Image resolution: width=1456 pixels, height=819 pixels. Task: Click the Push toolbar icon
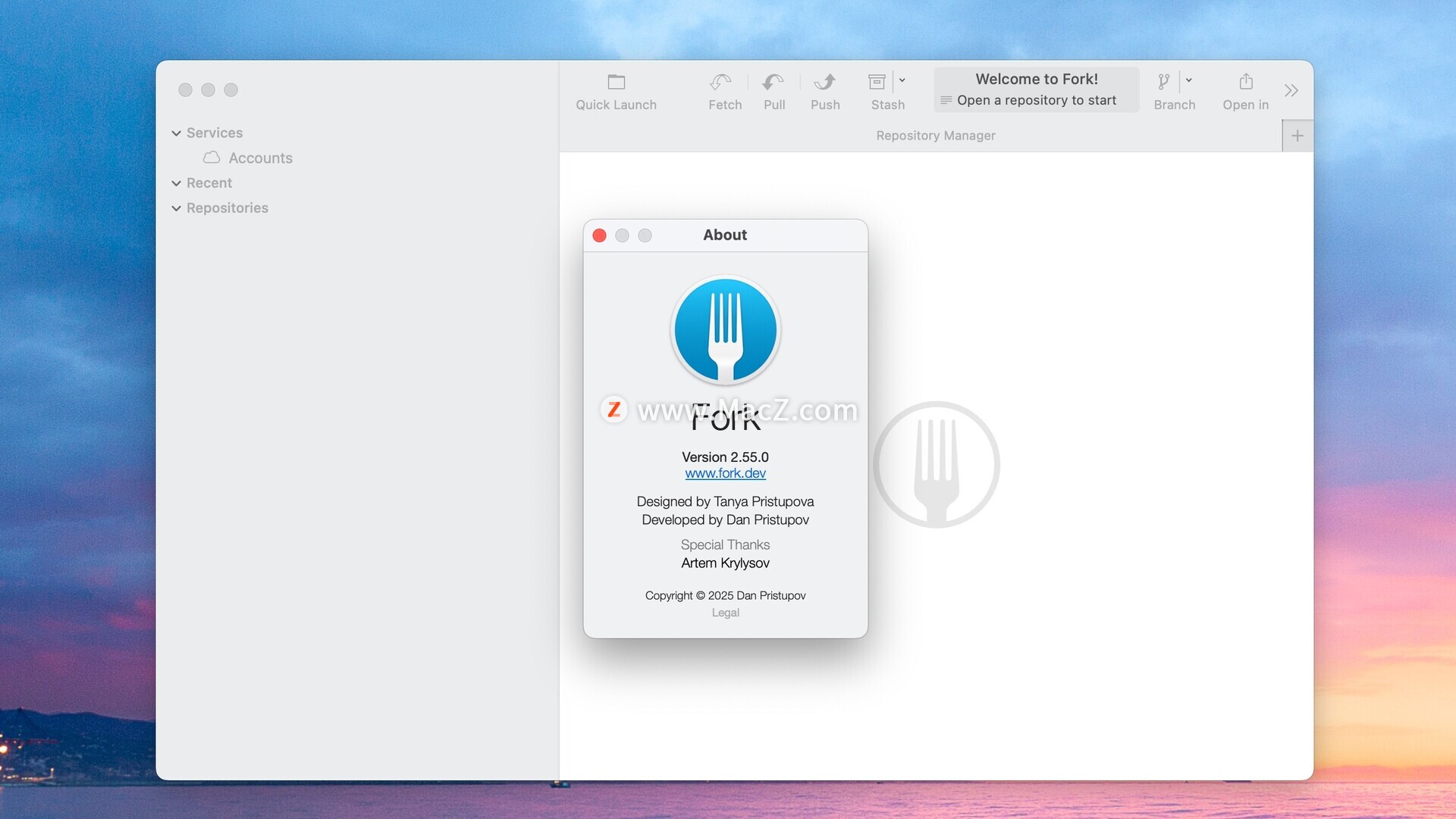pyautogui.click(x=825, y=82)
